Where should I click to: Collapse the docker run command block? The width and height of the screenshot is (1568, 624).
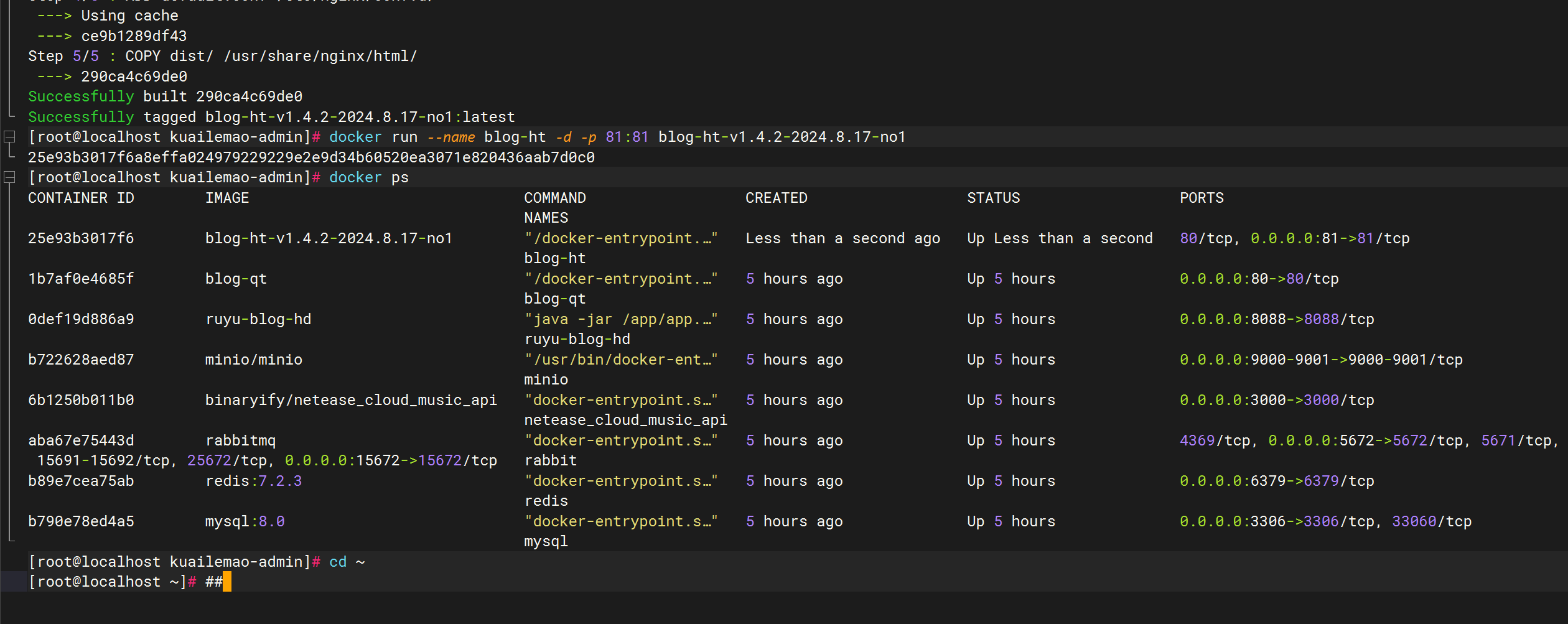tap(9, 136)
